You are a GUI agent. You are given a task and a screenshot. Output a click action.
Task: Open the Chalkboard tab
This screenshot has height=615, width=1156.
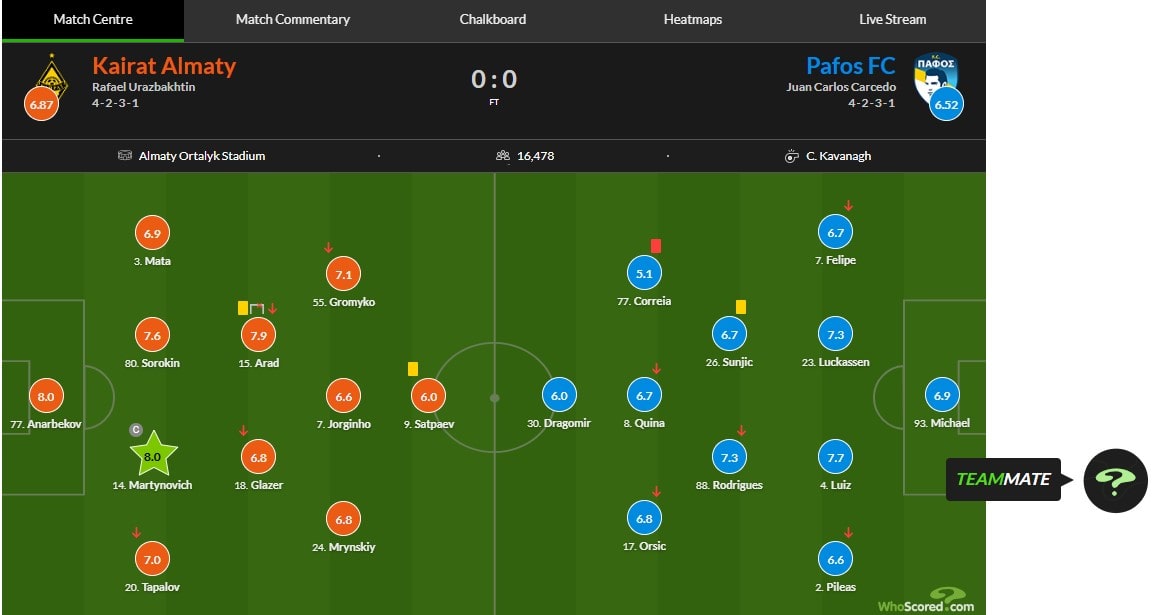pos(492,19)
